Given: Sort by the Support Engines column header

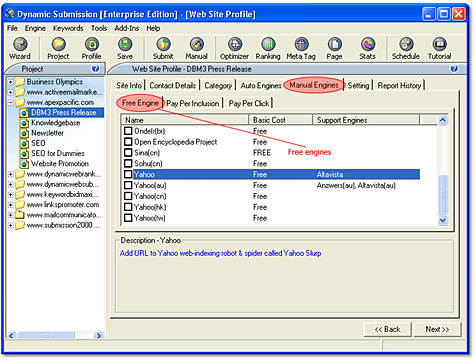Looking at the screenshot, I should click(366, 120).
